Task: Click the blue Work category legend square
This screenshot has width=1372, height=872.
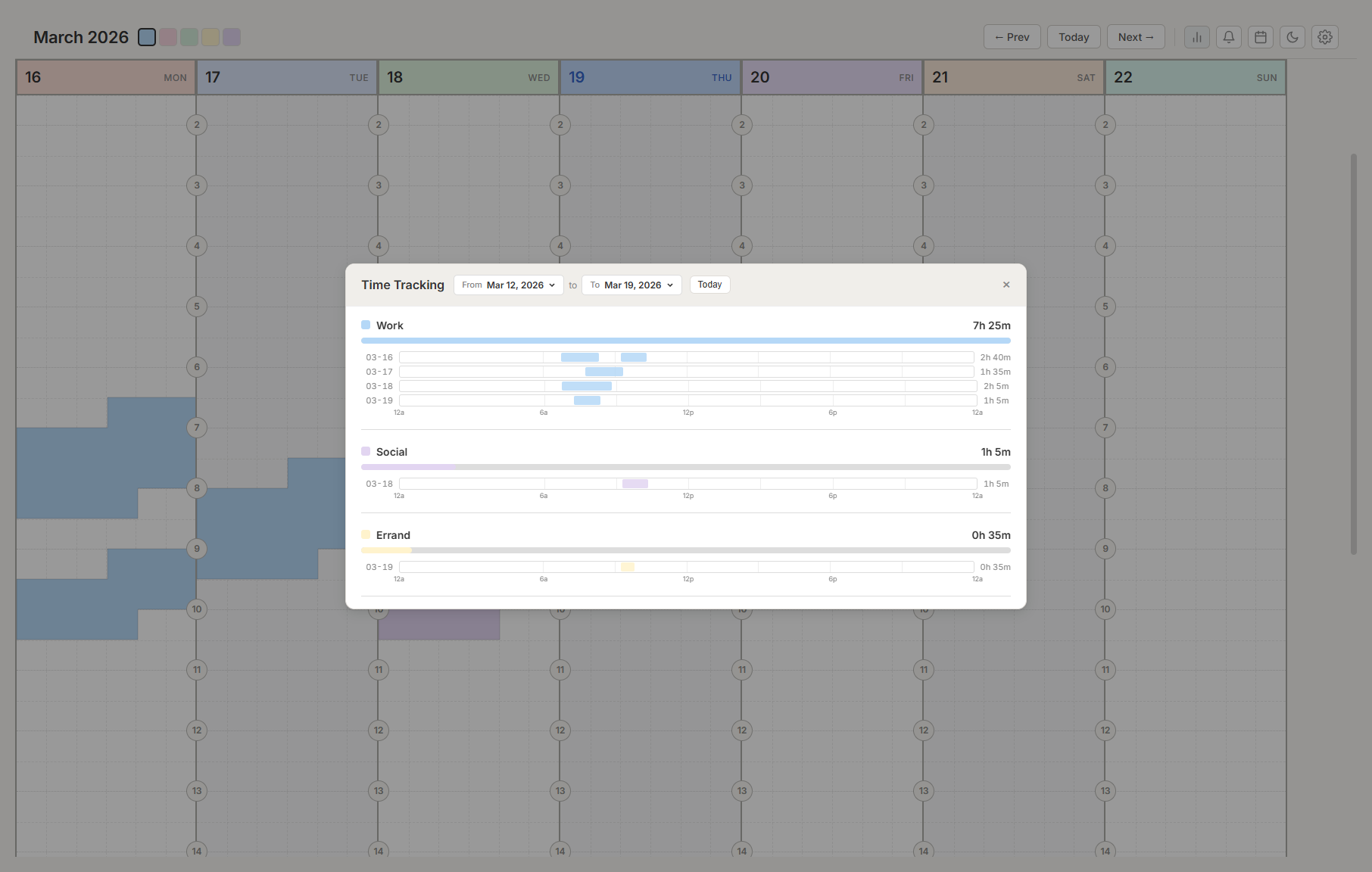Action: 366,324
